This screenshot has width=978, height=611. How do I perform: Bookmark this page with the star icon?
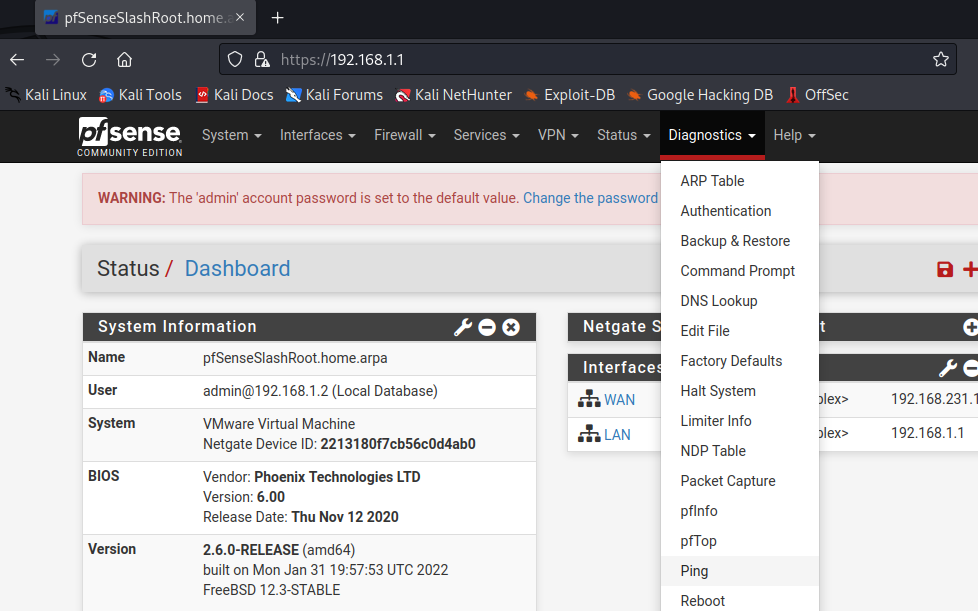(x=940, y=59)
